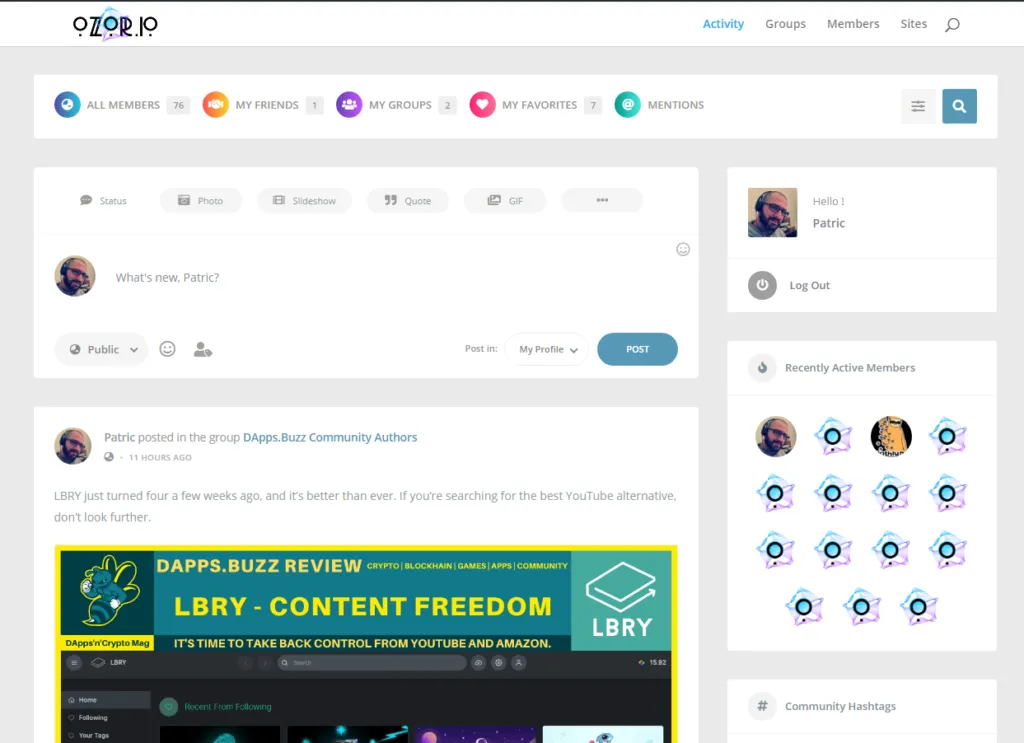The image size is (1024, 743).
Task: Open the My Profile post-in dropdown
Action: pyautogui.click(x=547, y=349)
